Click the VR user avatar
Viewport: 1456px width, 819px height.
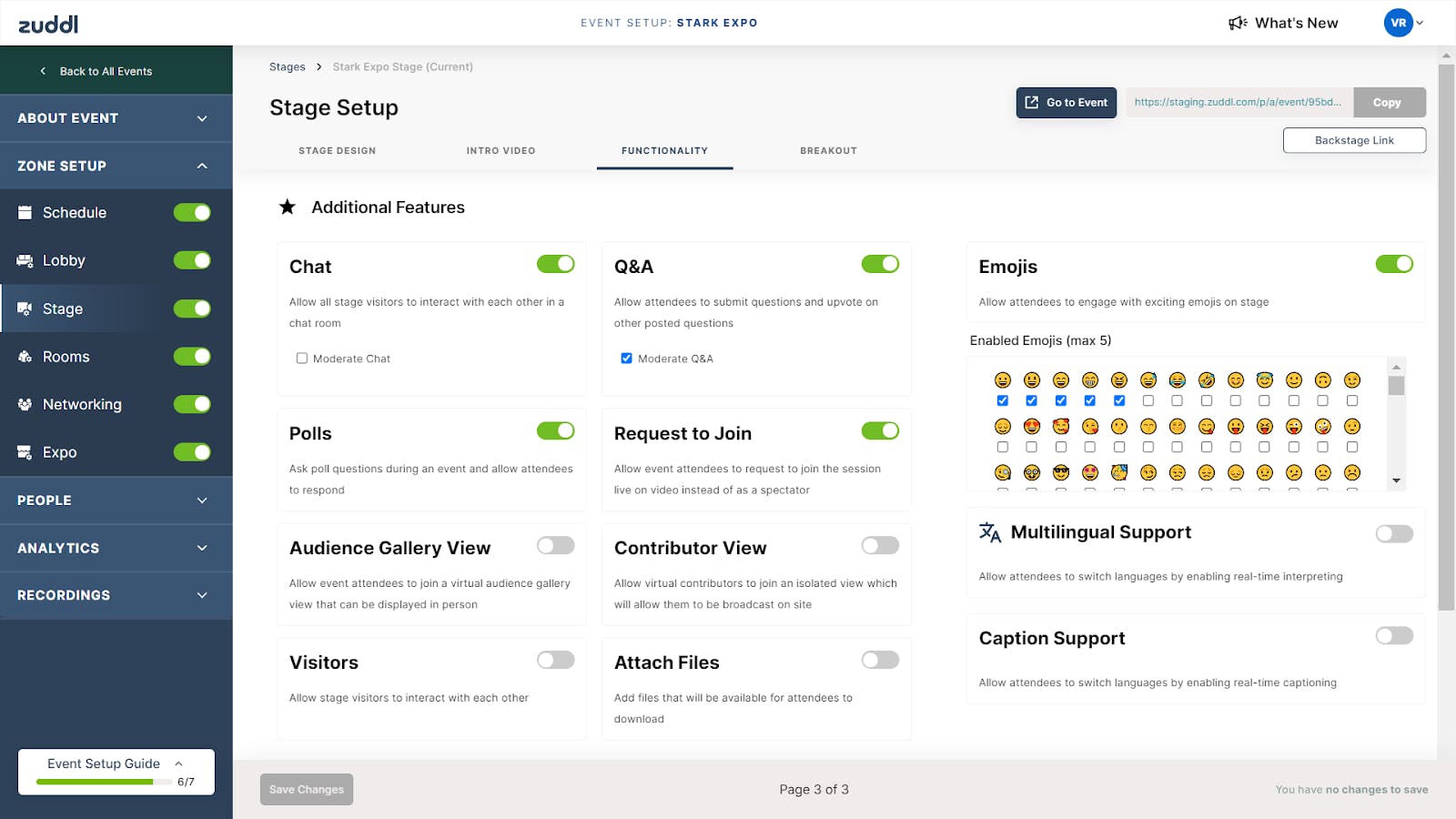tap(1398, 23)
